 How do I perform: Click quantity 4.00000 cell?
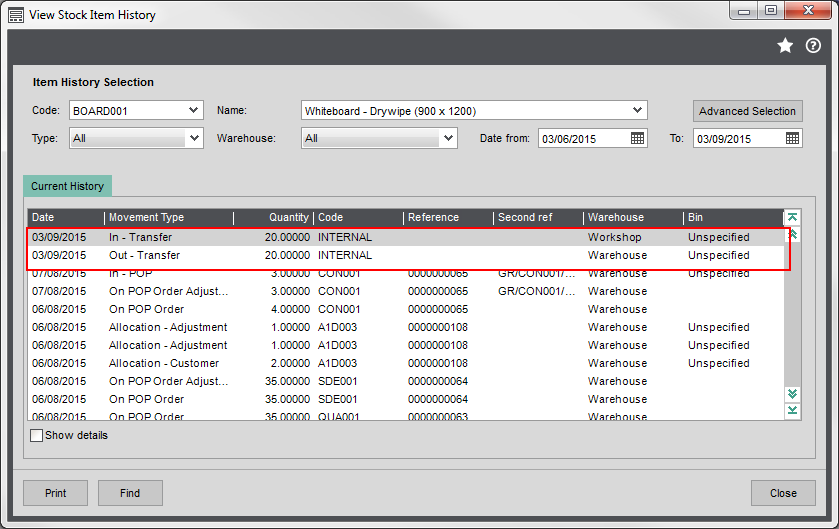[290, 309]
